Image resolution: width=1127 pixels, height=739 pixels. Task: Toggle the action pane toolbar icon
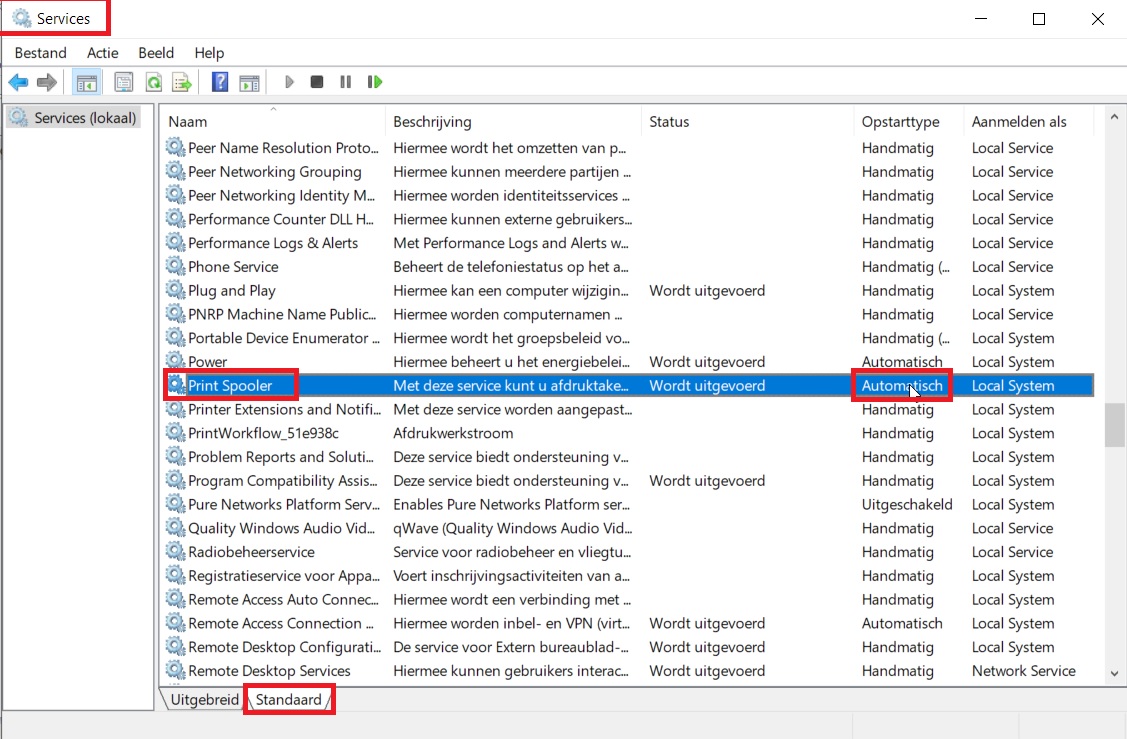point(249,82)
